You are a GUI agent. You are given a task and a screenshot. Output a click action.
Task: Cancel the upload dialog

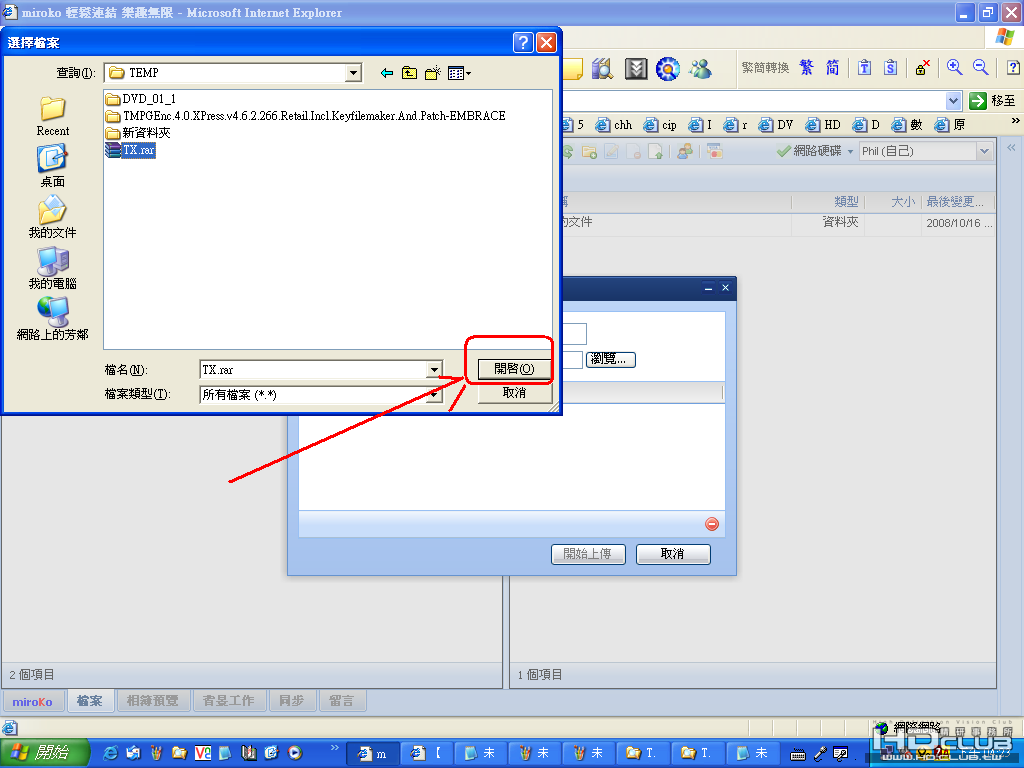coord(673,554)
